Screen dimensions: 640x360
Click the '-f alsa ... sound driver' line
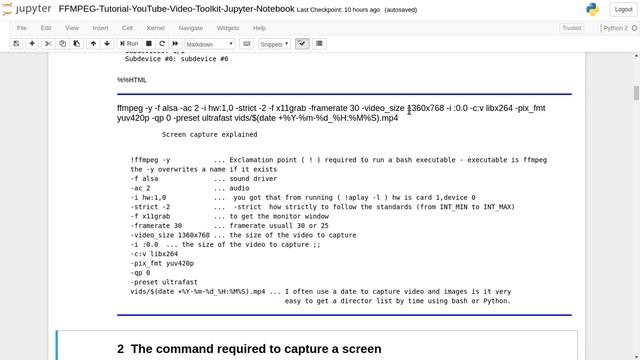coord(204,179)
